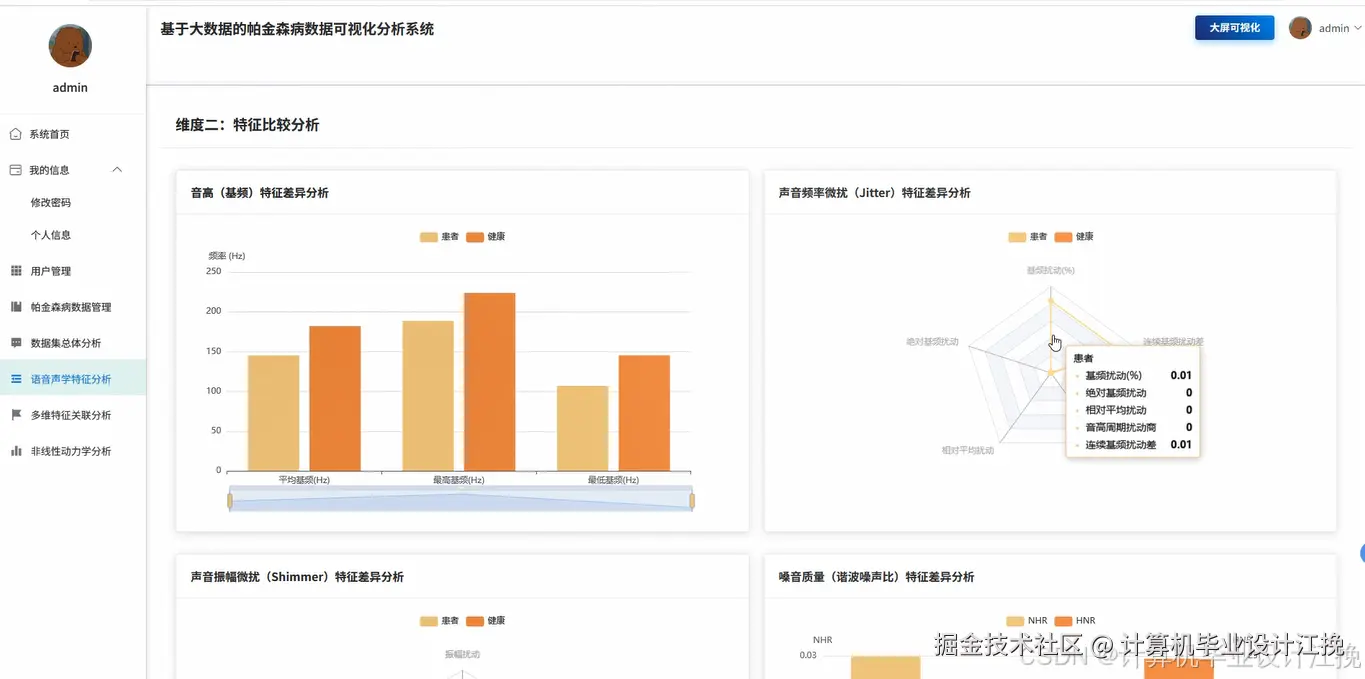1365x679 pixels.
Task: Click the chat icon beside 数据集总体分析
Action: tap(15, 343)
